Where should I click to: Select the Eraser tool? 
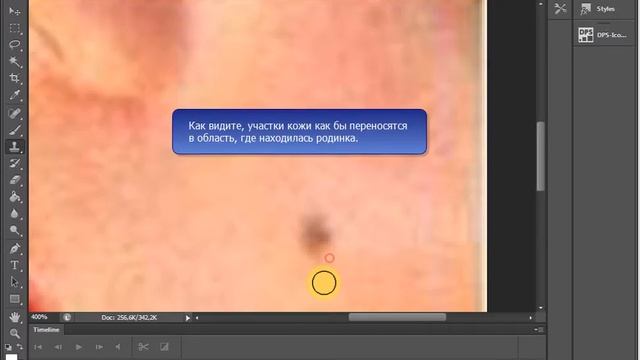point(15,180)
